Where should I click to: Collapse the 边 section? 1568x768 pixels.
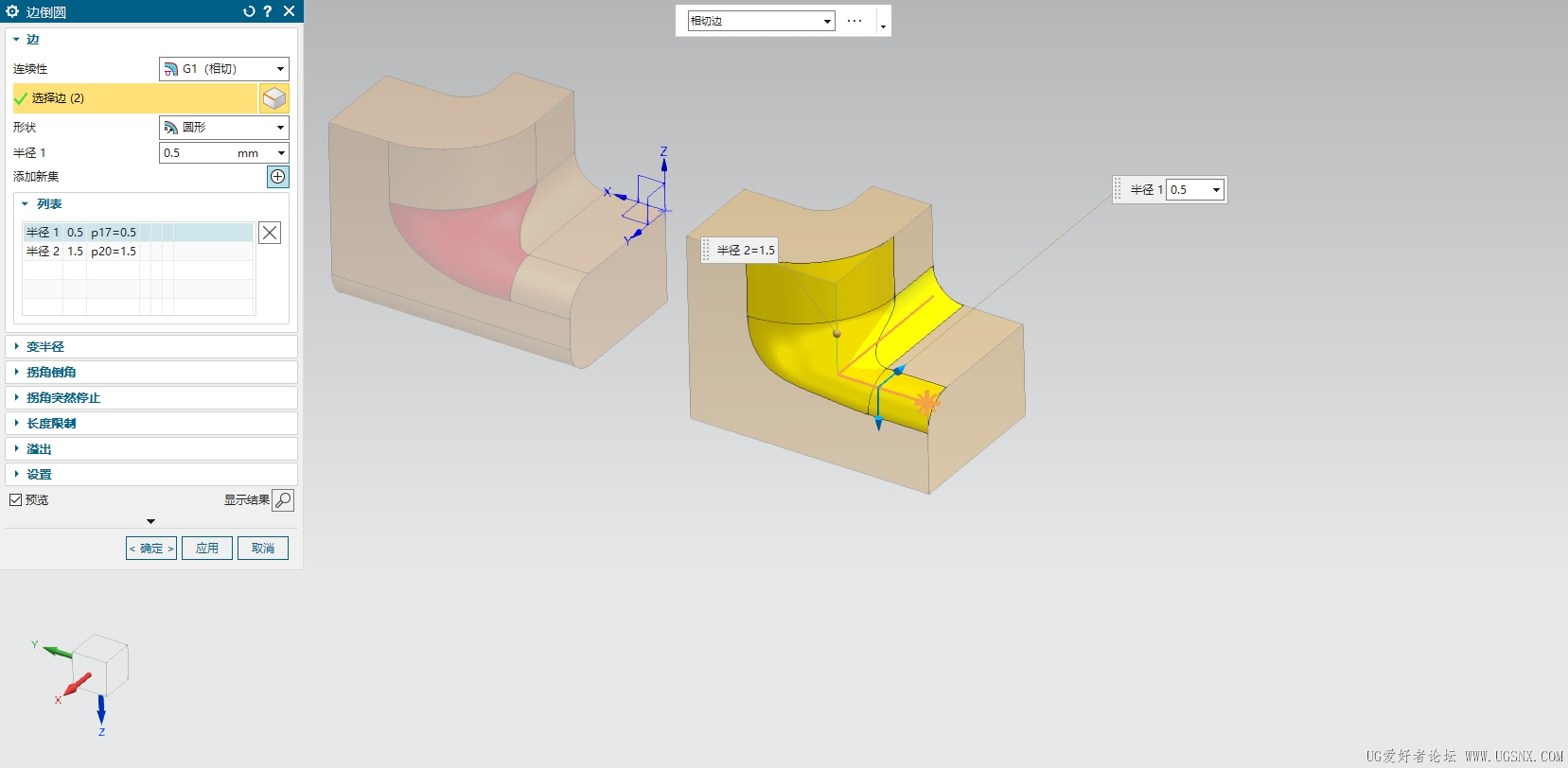16,40
